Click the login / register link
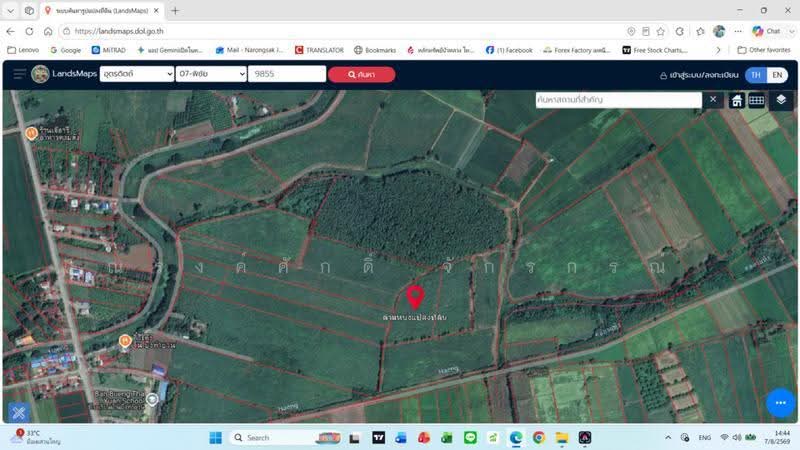This screenshot has height=450, width=800. pyautogui.click(x=699, y=75)
